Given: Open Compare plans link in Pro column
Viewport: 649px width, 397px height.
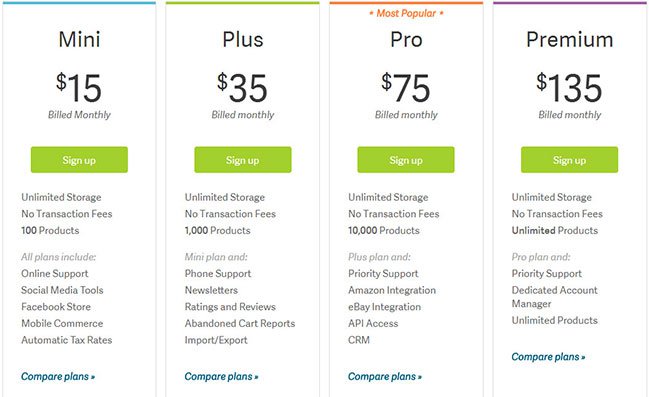Looking at the screenshot, I should click(x=385, y=376).
